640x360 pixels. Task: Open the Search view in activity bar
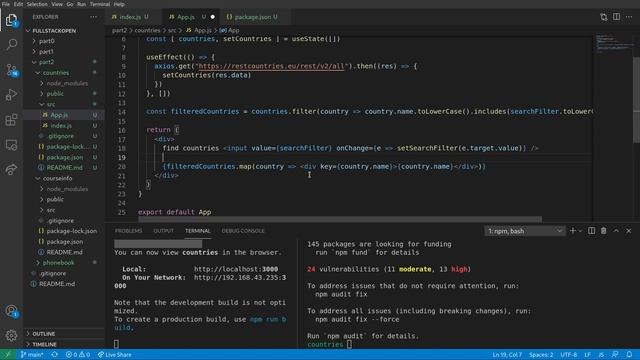(x=11, y=44)
